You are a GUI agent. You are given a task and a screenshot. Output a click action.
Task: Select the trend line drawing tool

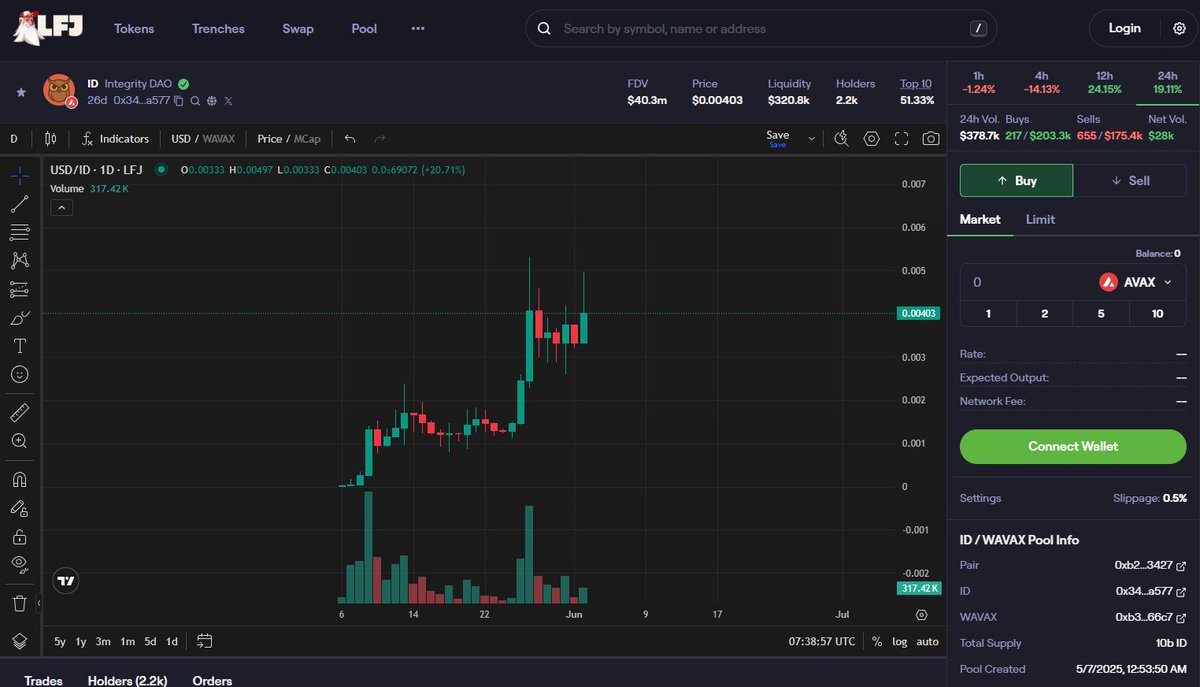pos(19,204)
